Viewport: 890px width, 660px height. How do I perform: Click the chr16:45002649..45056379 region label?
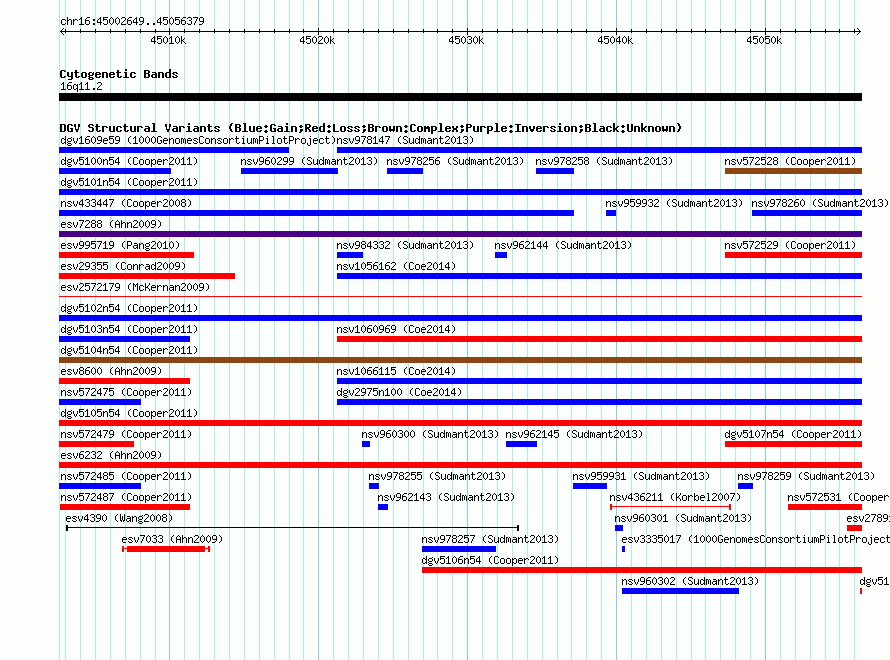point(132,21)
